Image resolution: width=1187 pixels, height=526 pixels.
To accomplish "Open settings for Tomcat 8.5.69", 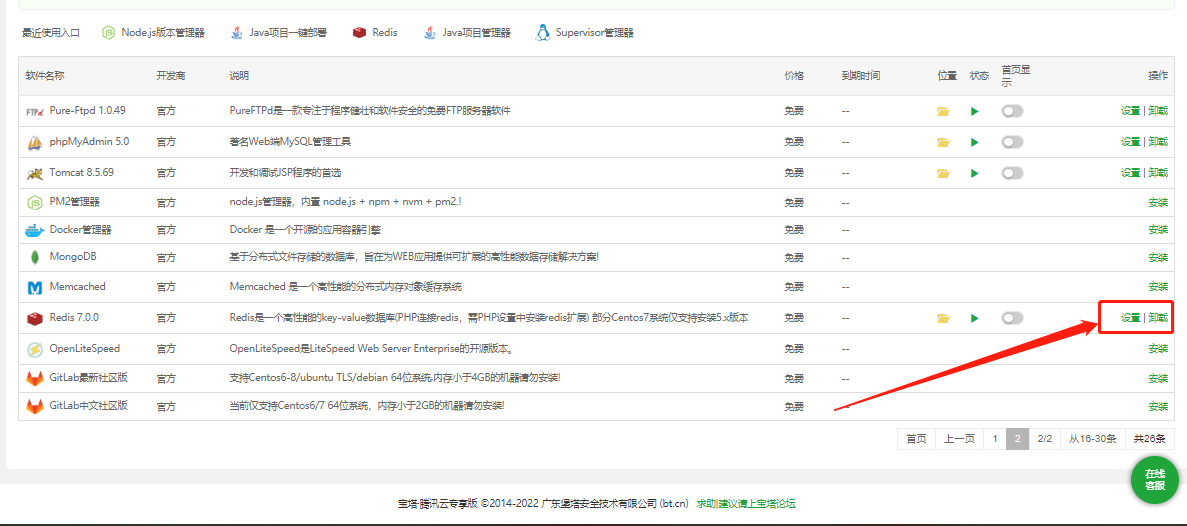I will point(1130,173).
